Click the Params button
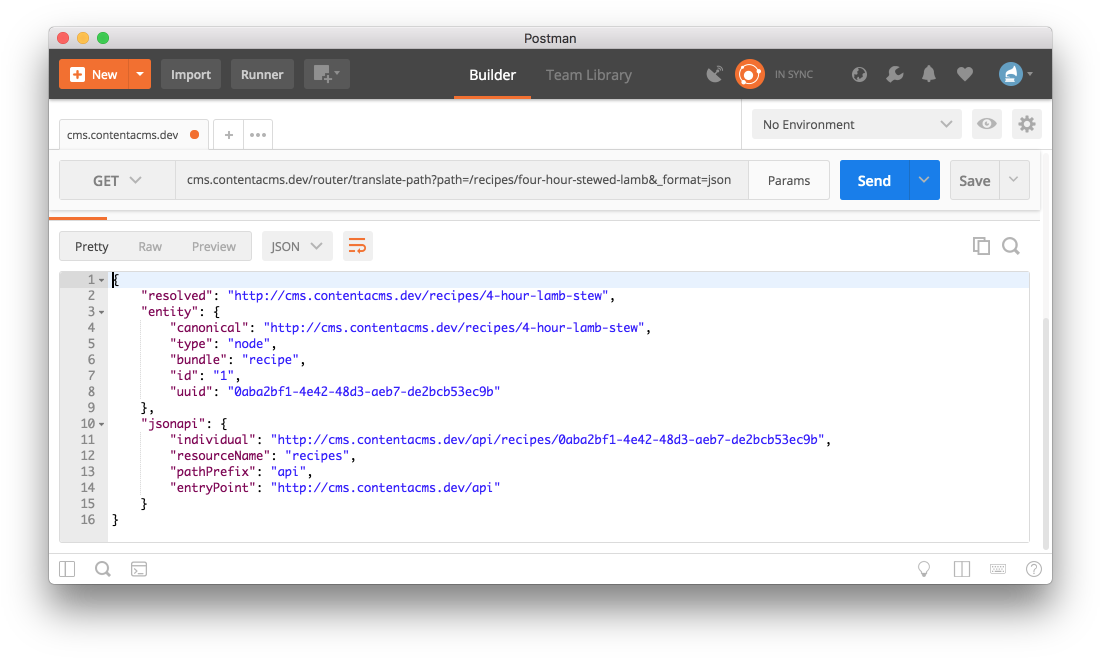Viewport: 1100px width, 658px height. [788, 180]
